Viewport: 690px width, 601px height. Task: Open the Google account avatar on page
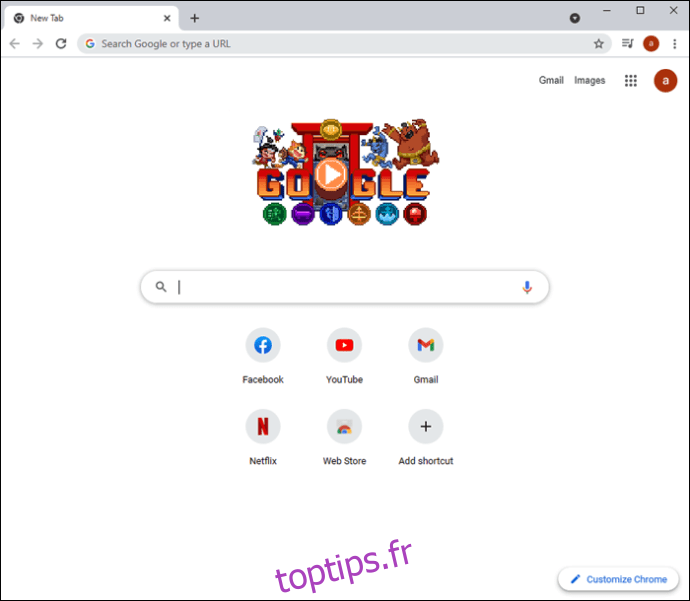pos(665,81)
